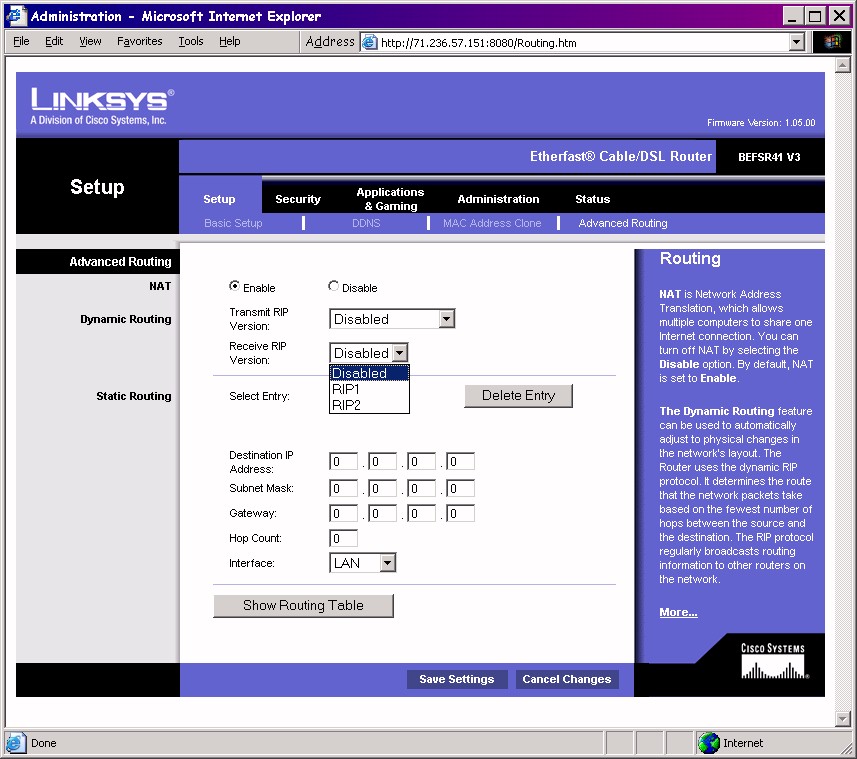The height and width of the screenshot is (759, 857).
Task: Select the NAT Disable radio button
Action: (x=334, y=287)
